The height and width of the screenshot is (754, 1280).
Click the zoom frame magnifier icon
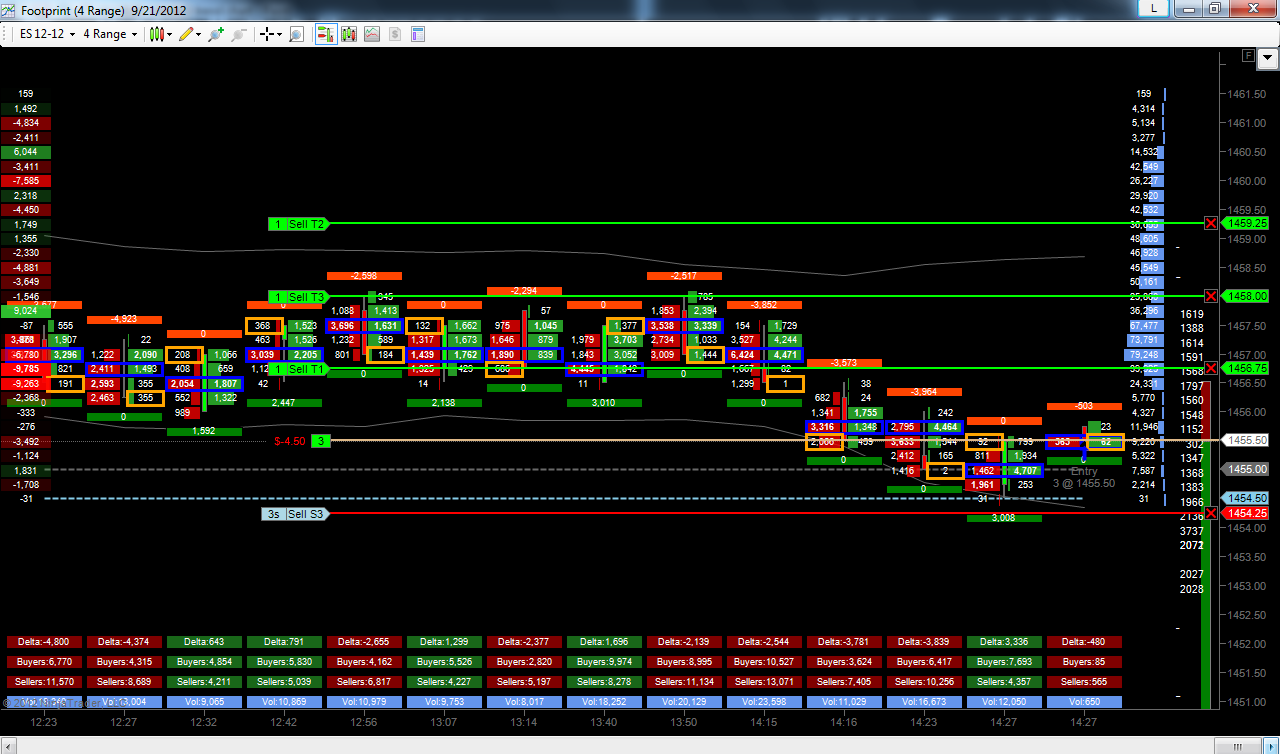click(296, 34)
